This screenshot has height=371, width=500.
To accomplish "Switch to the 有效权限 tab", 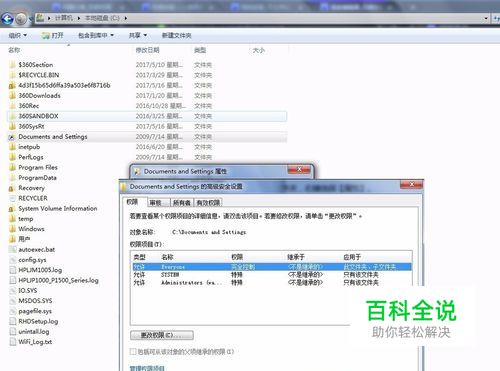I will [x=208, y=202].
